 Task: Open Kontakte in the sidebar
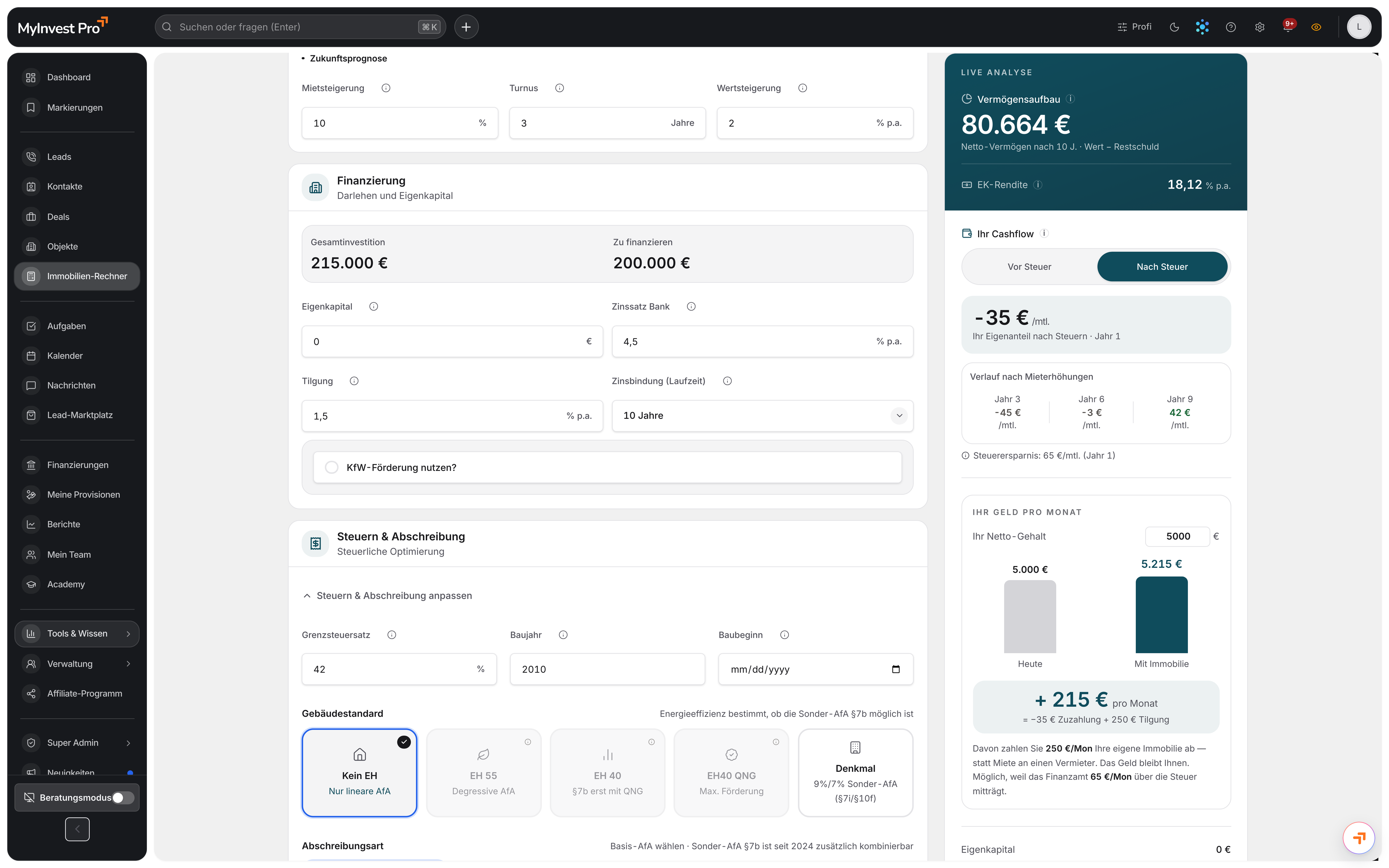77,187
